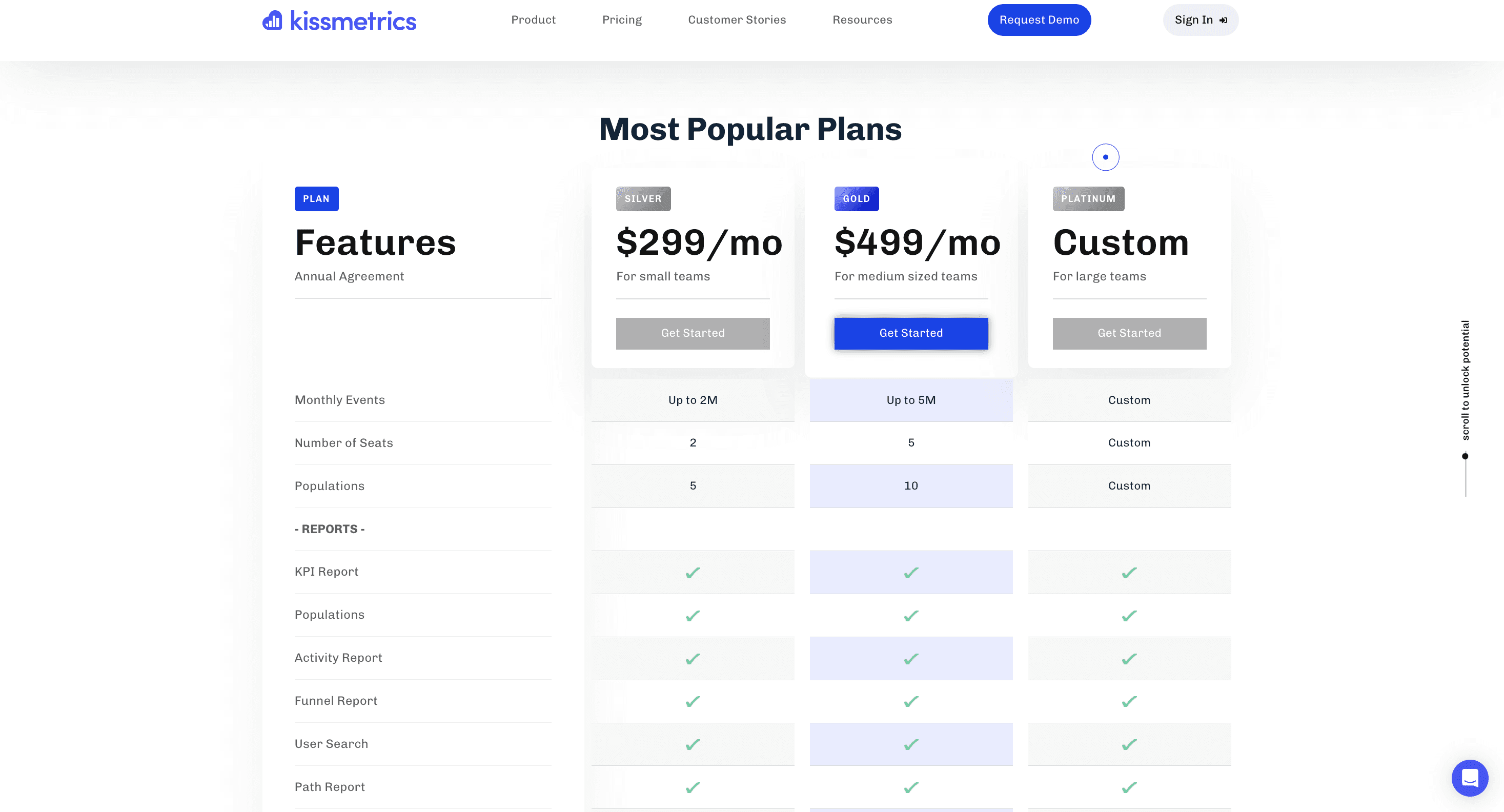Open the Resources menu
This screenshot has width=1504, height=812.
[x=862, y=20]
